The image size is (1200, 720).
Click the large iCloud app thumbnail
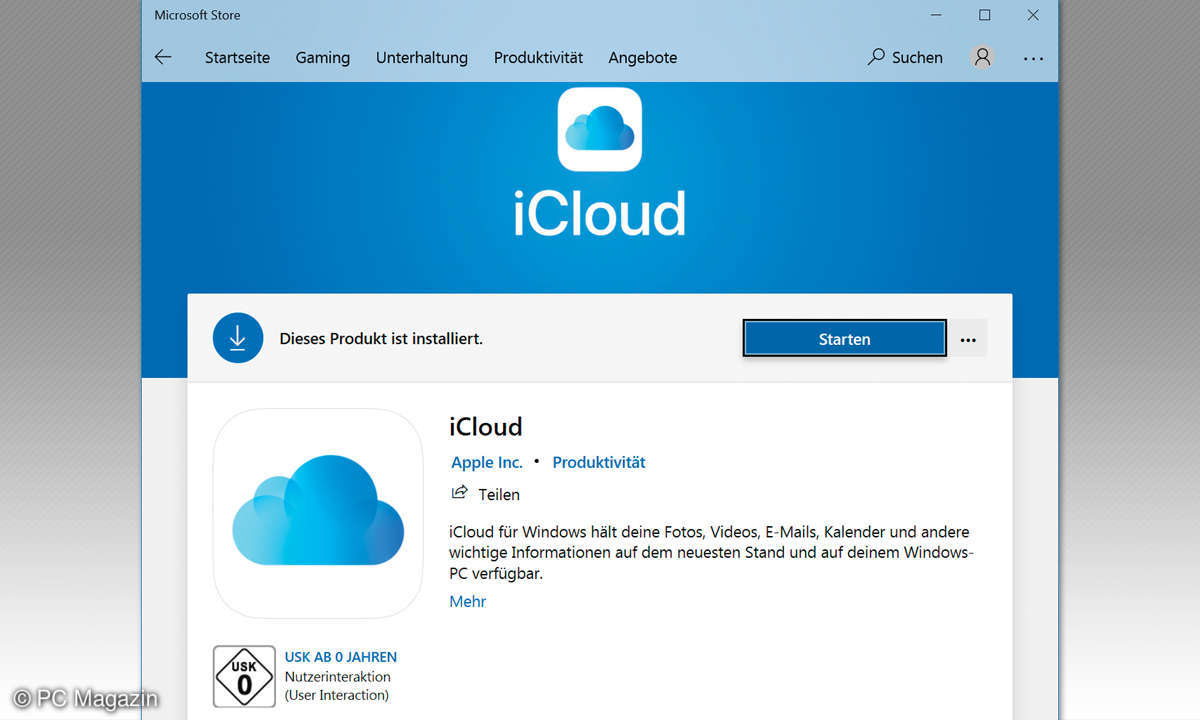318,514
